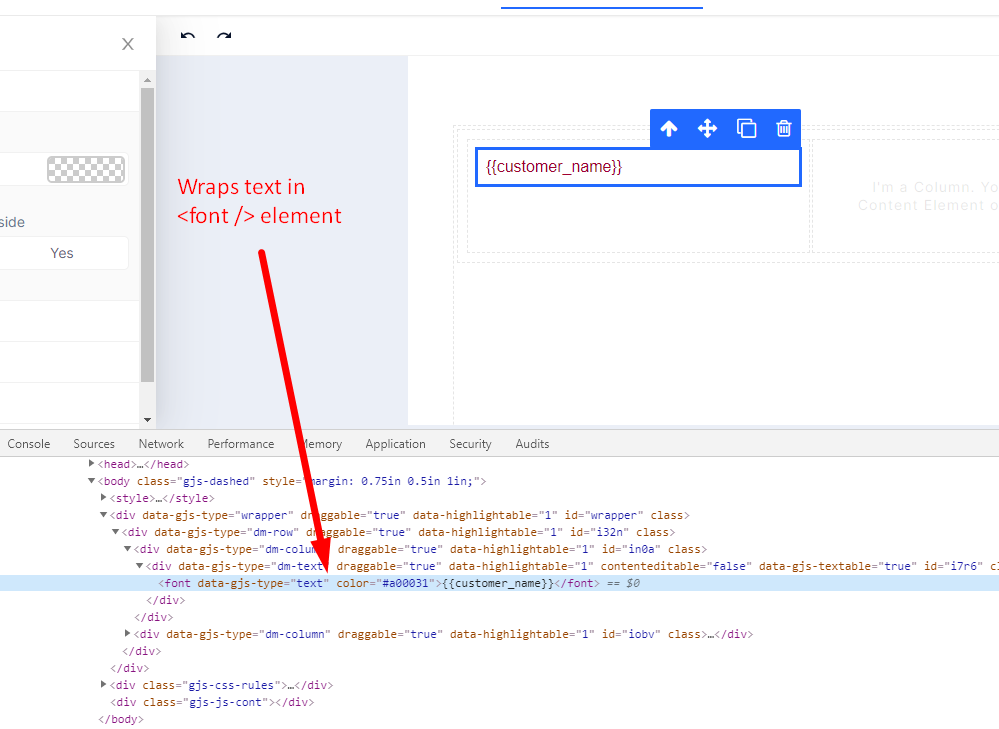Close the settings panel with the X icon

[x=127, y=44]
